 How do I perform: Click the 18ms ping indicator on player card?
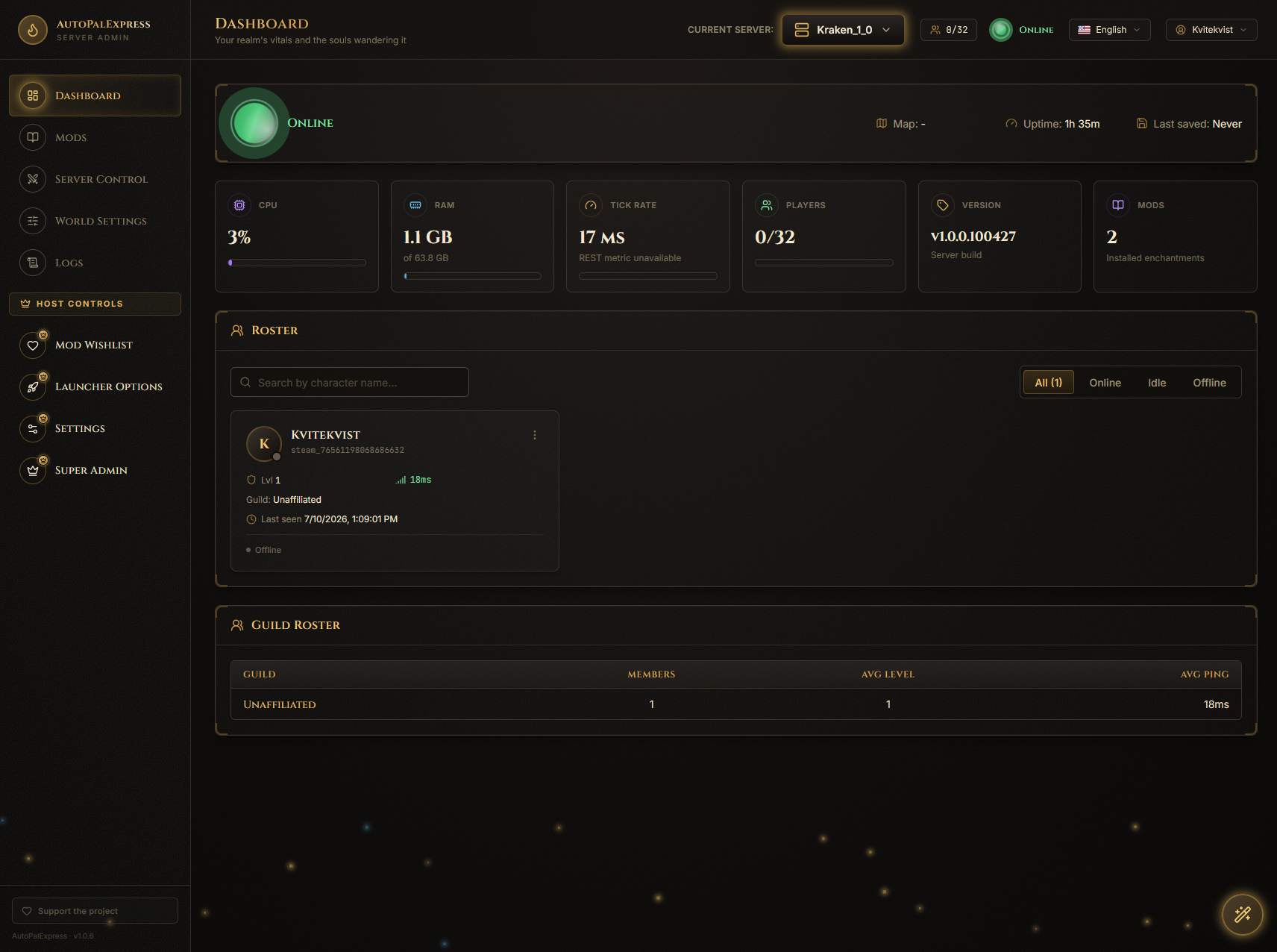click(414, 480)
